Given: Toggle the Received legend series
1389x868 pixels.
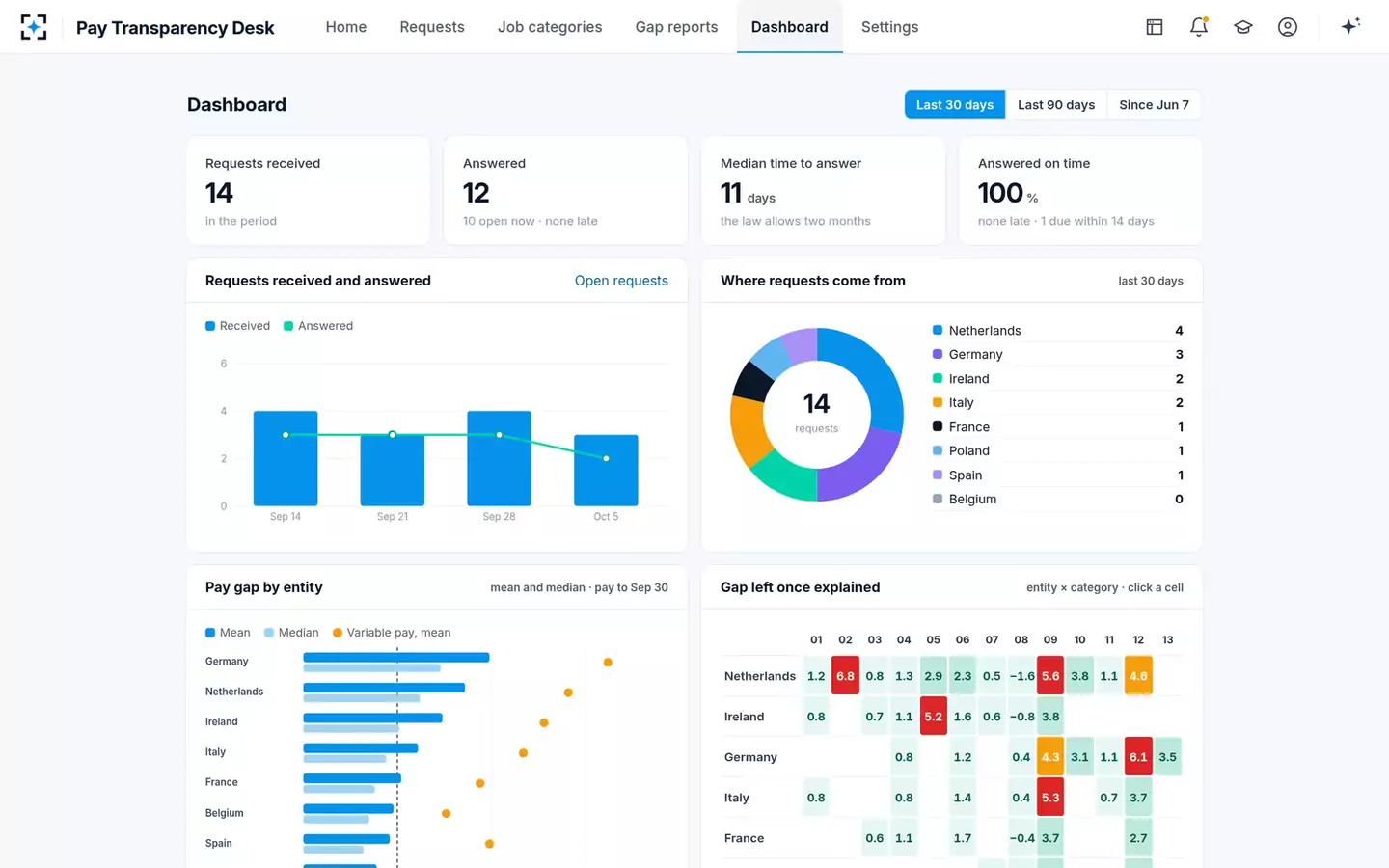Looking at the screenshot, I should click(237, 326).
